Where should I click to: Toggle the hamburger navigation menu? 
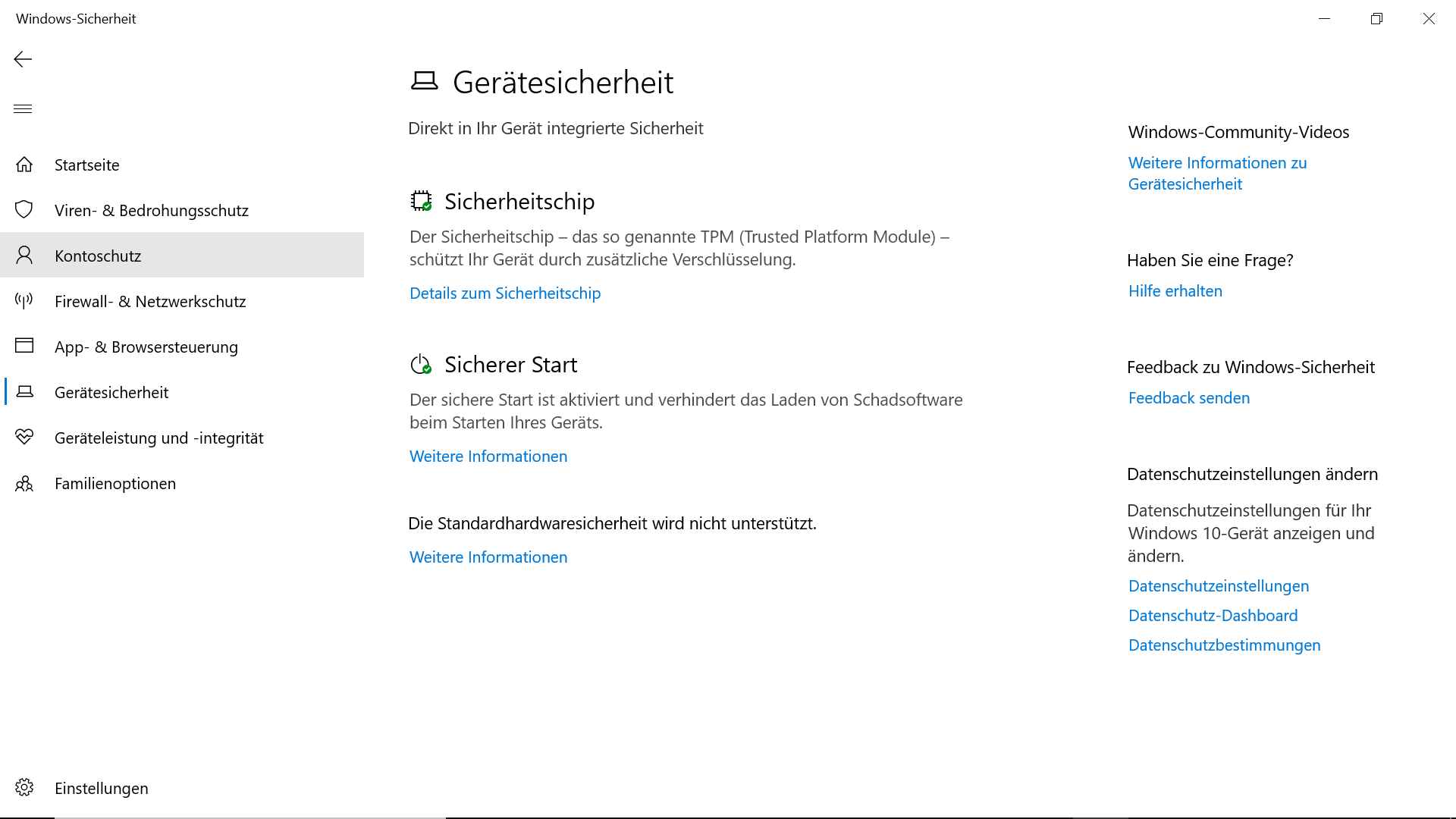point(23,108)
